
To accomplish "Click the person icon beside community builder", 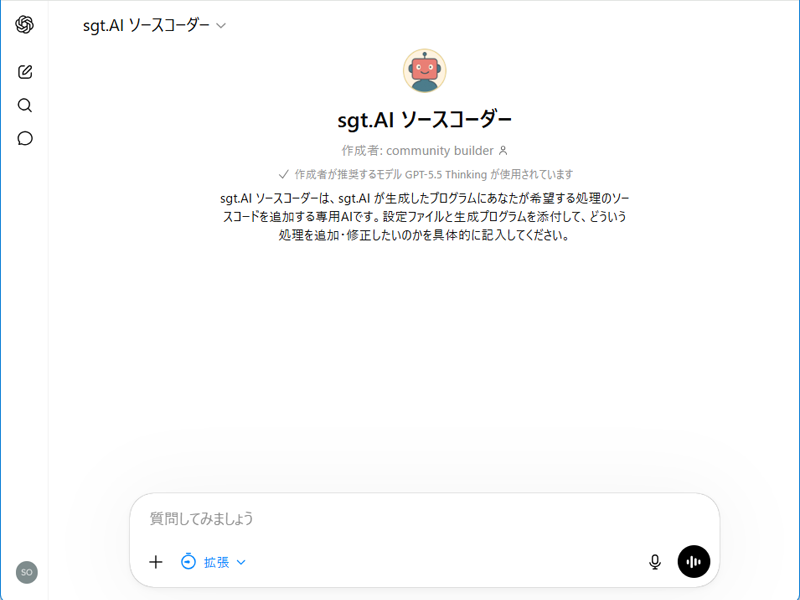I will click(x=503, y=151).
